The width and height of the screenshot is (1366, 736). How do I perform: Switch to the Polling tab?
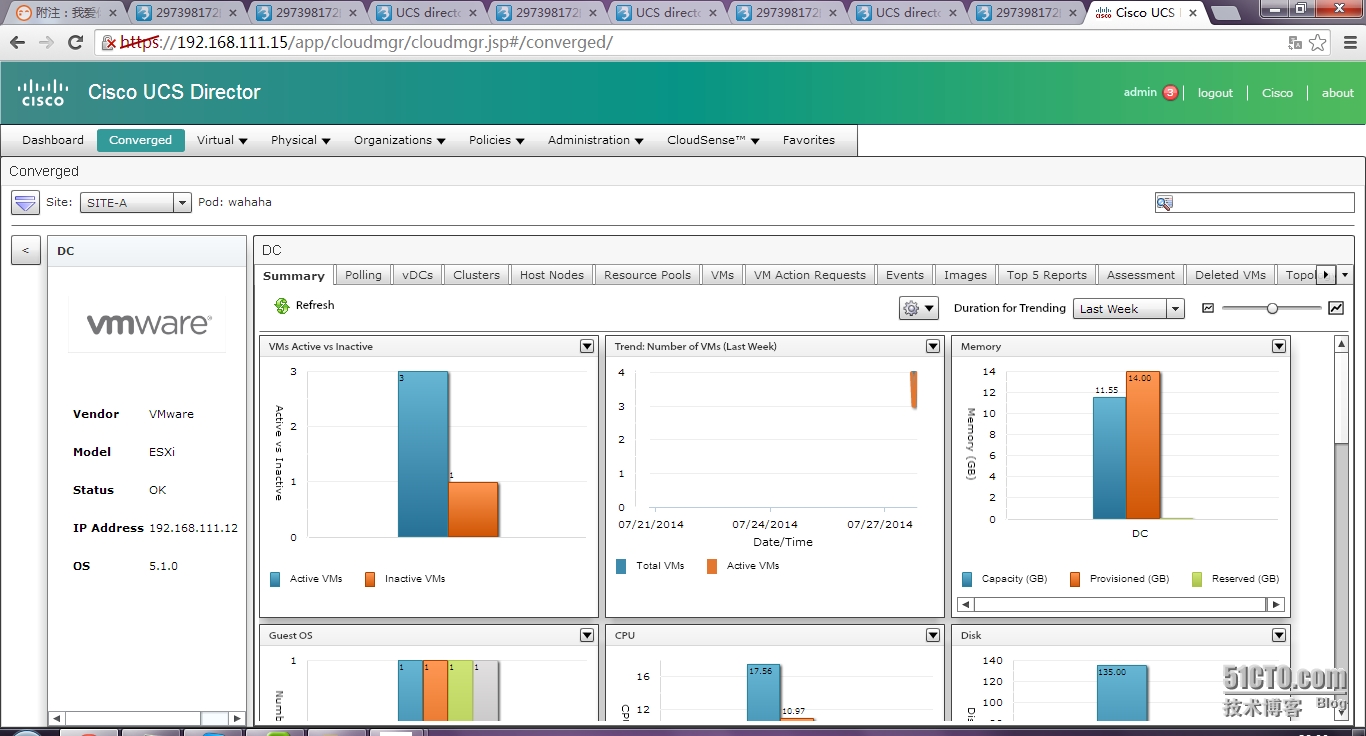tap(363, 275)
